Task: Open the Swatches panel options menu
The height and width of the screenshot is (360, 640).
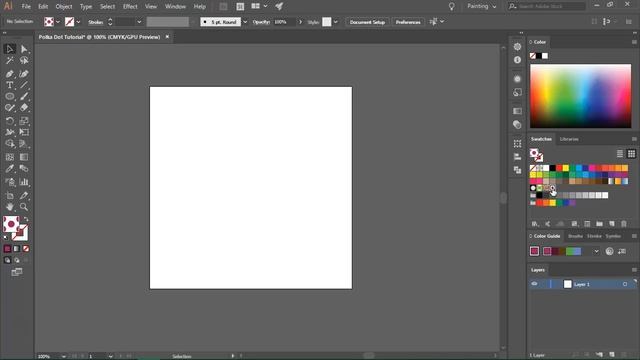Action: [634, 139]
